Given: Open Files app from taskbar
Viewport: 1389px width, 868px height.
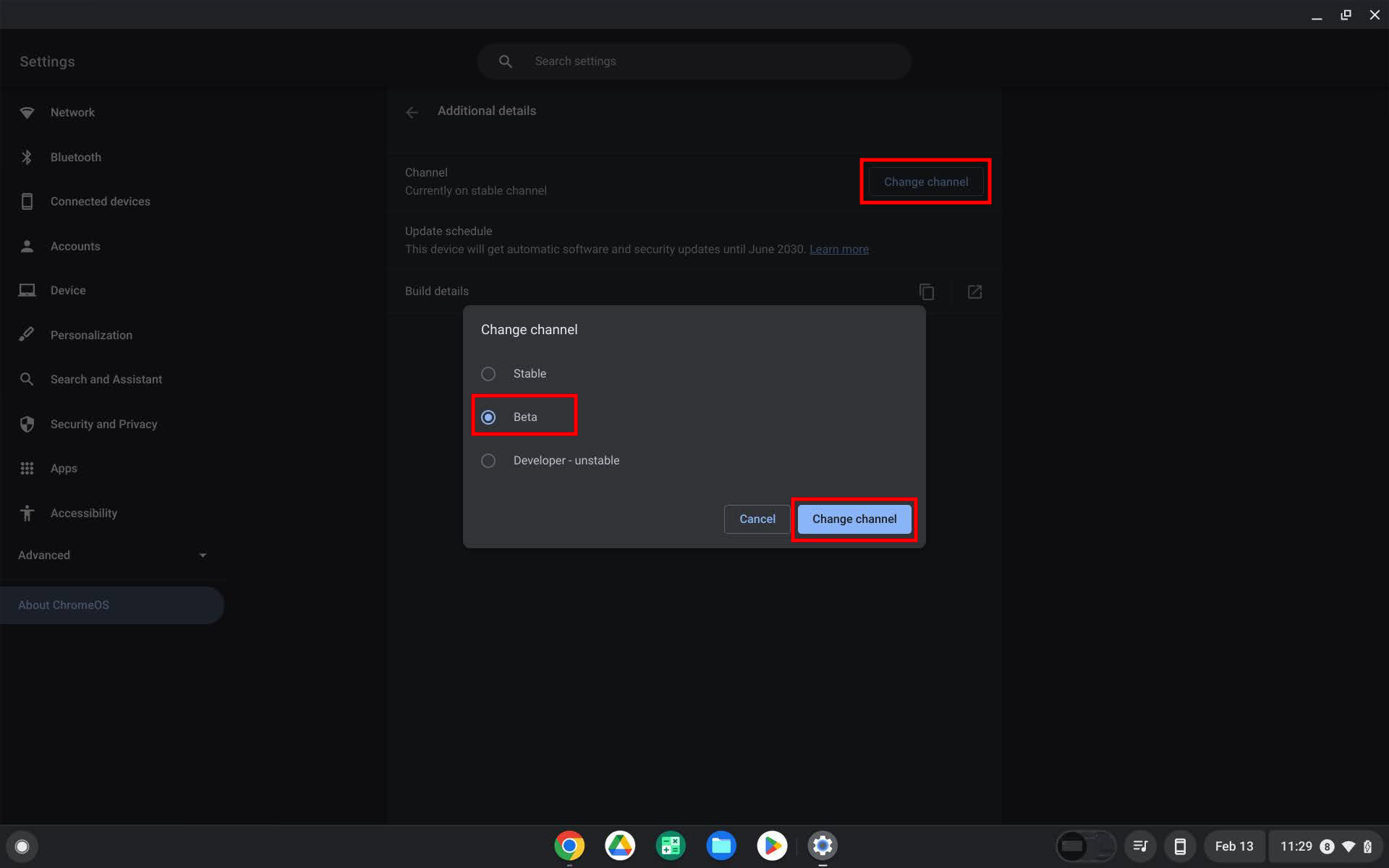Looking at the screenshot, I should coord(720,846).
